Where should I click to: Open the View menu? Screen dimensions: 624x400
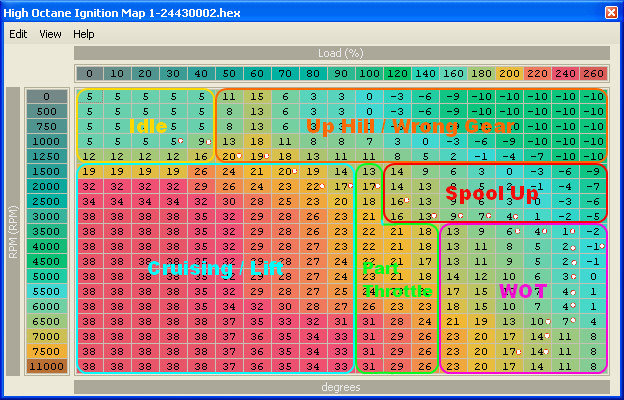pos(50,33)
